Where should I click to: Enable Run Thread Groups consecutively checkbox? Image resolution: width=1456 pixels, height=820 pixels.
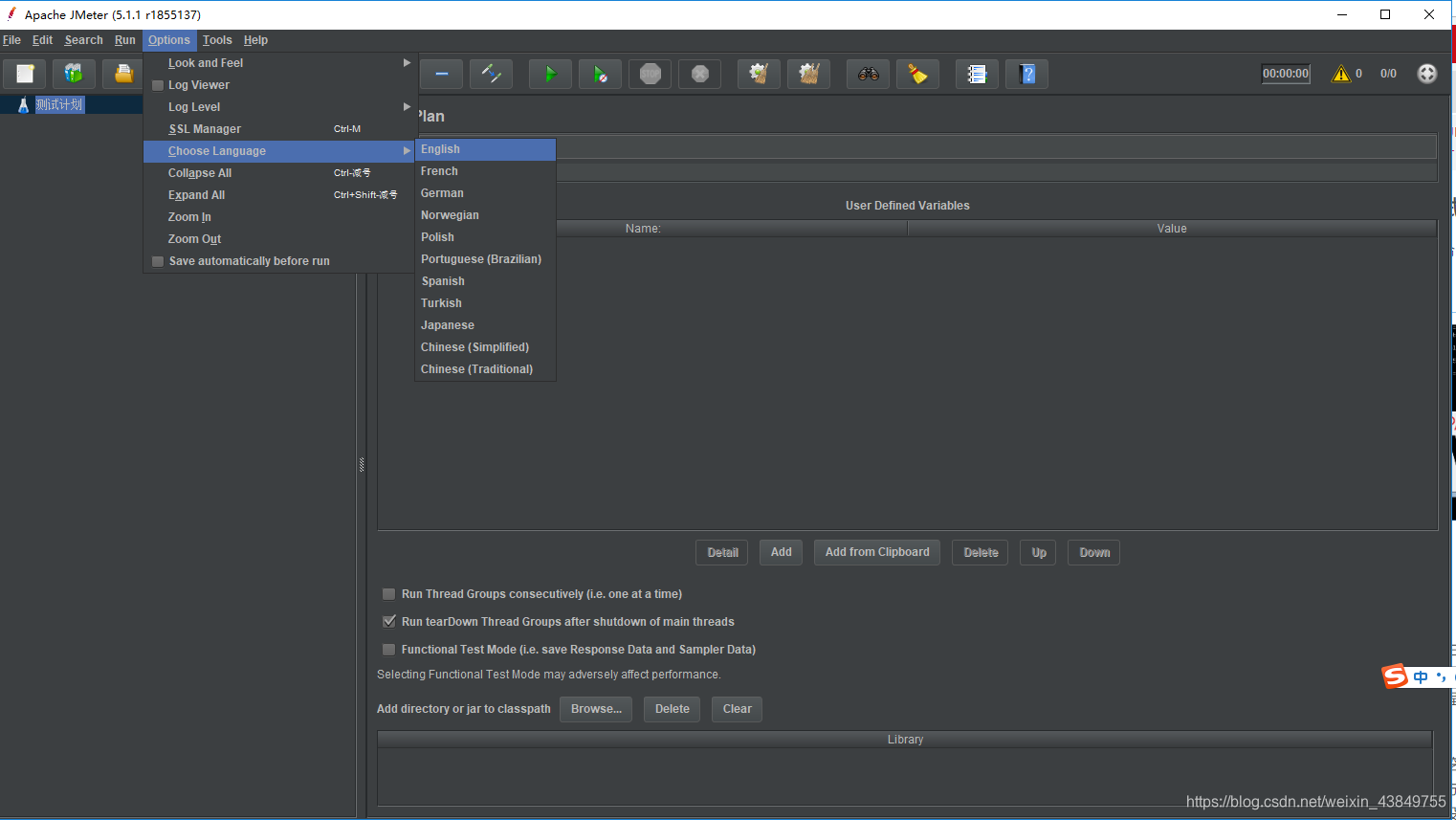(389, 594)
